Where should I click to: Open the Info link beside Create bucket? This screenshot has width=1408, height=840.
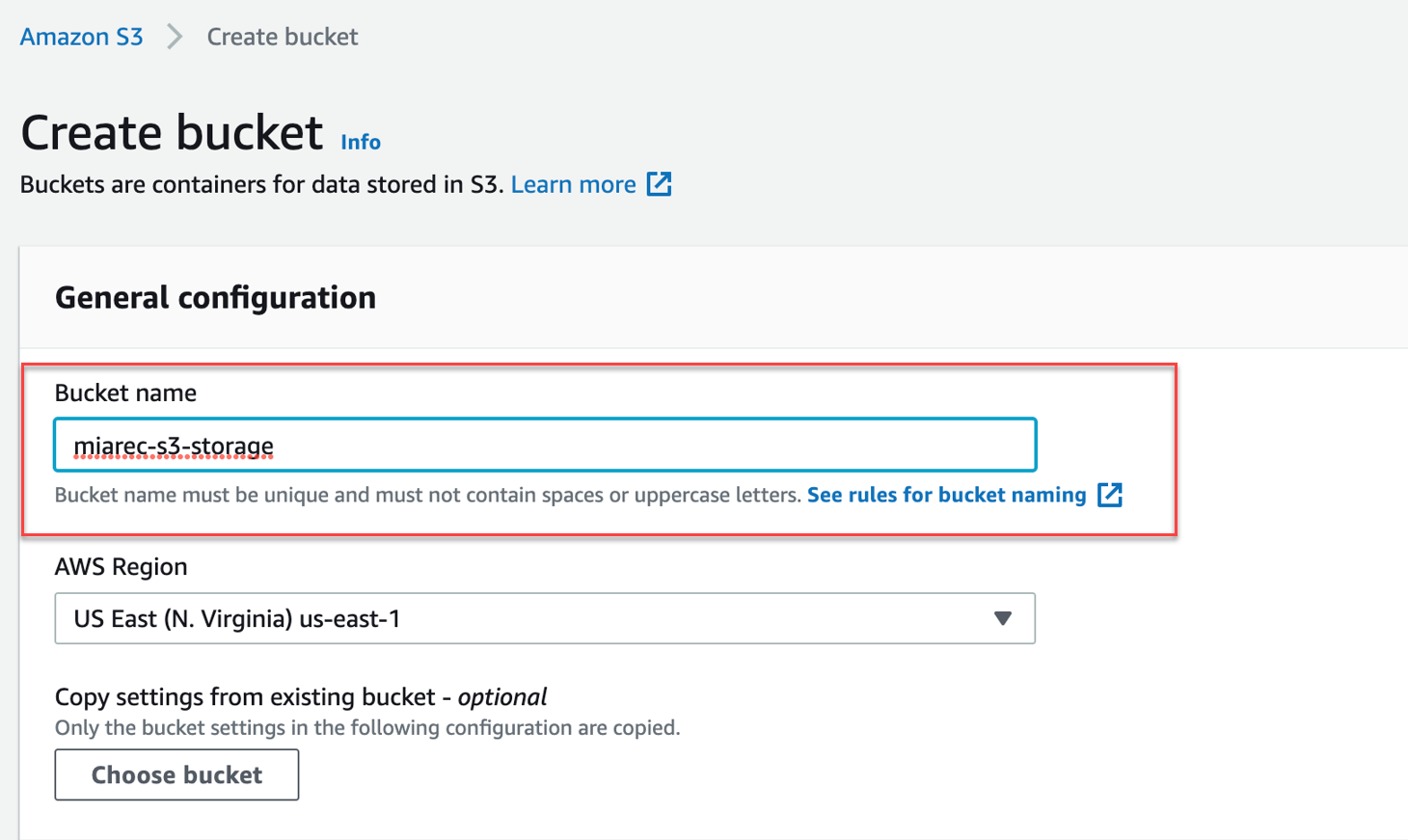pos(361,142)
